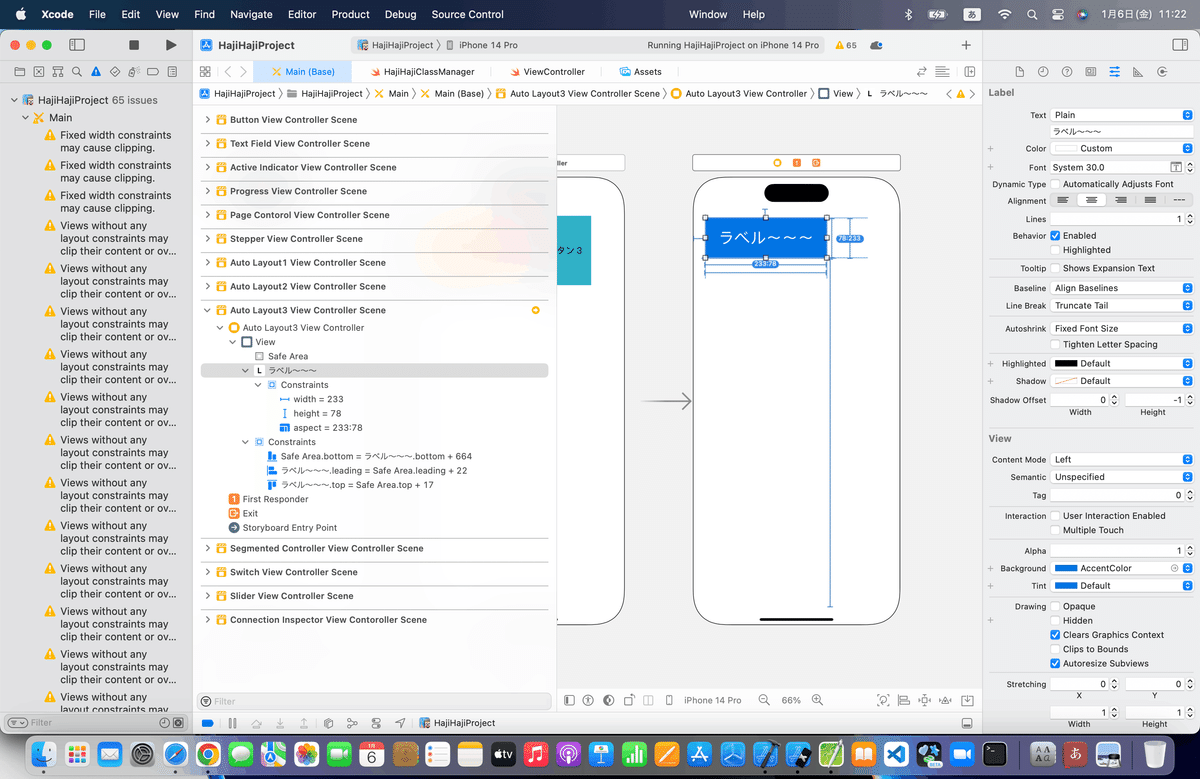Zoom out the storyboard canvas
The width and height of the screenshot is (1200, 779).
coord(764,700)
